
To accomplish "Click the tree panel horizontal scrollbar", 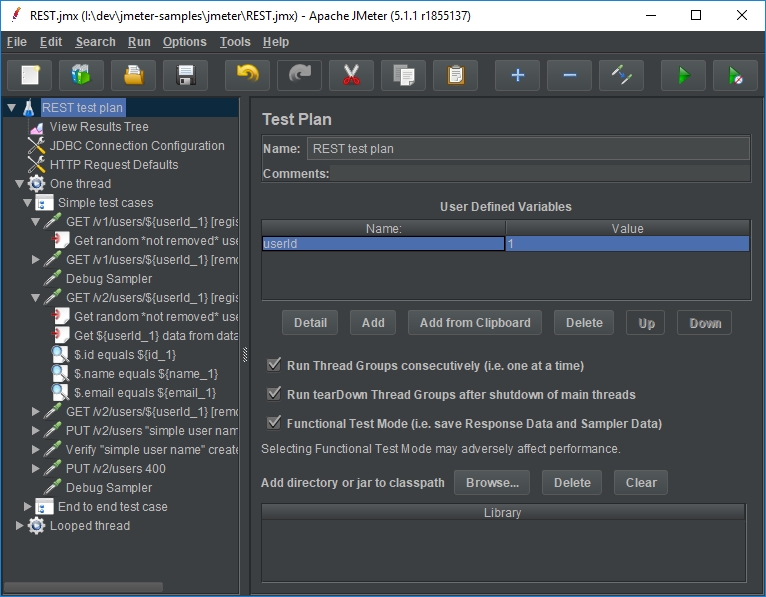I will click(x=83, y=586).
